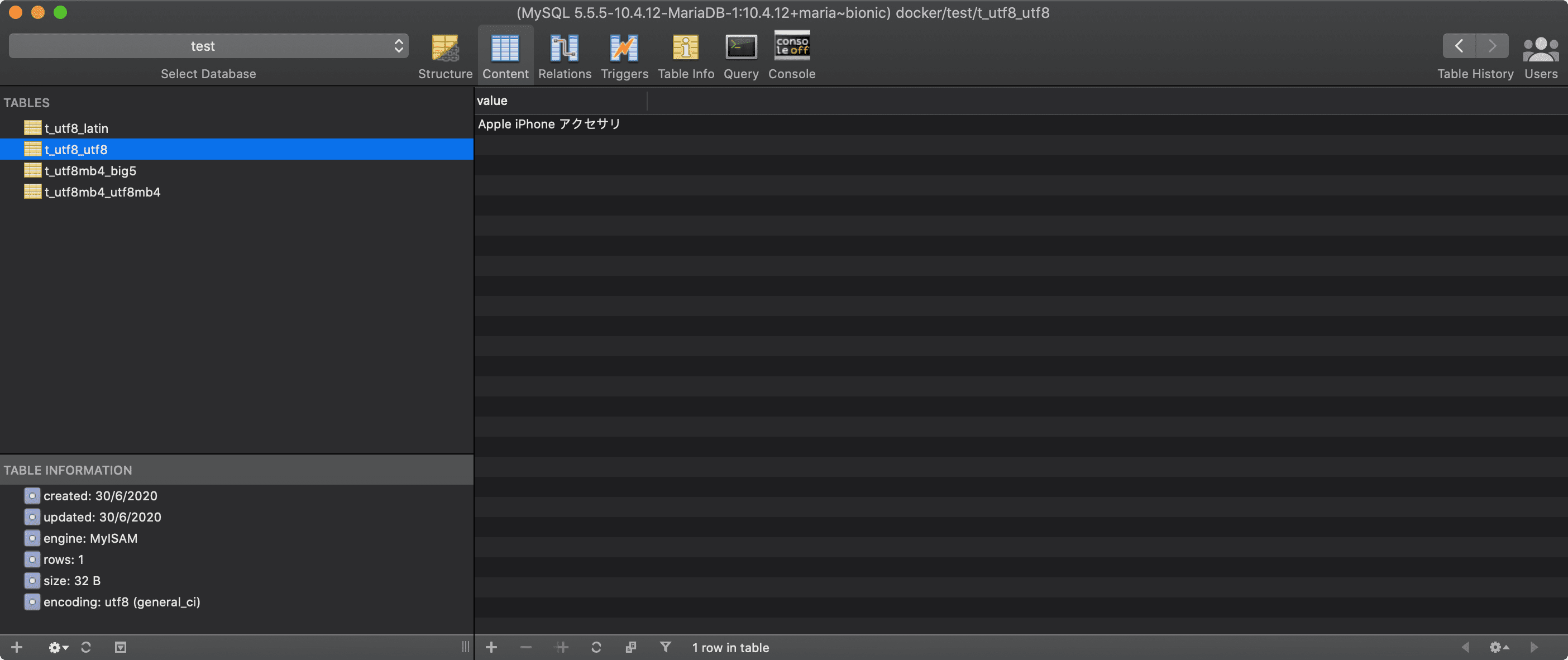Go back in Table History
The height and width of the screenshot is (660, 1568).
click(x=1460, y=45)
